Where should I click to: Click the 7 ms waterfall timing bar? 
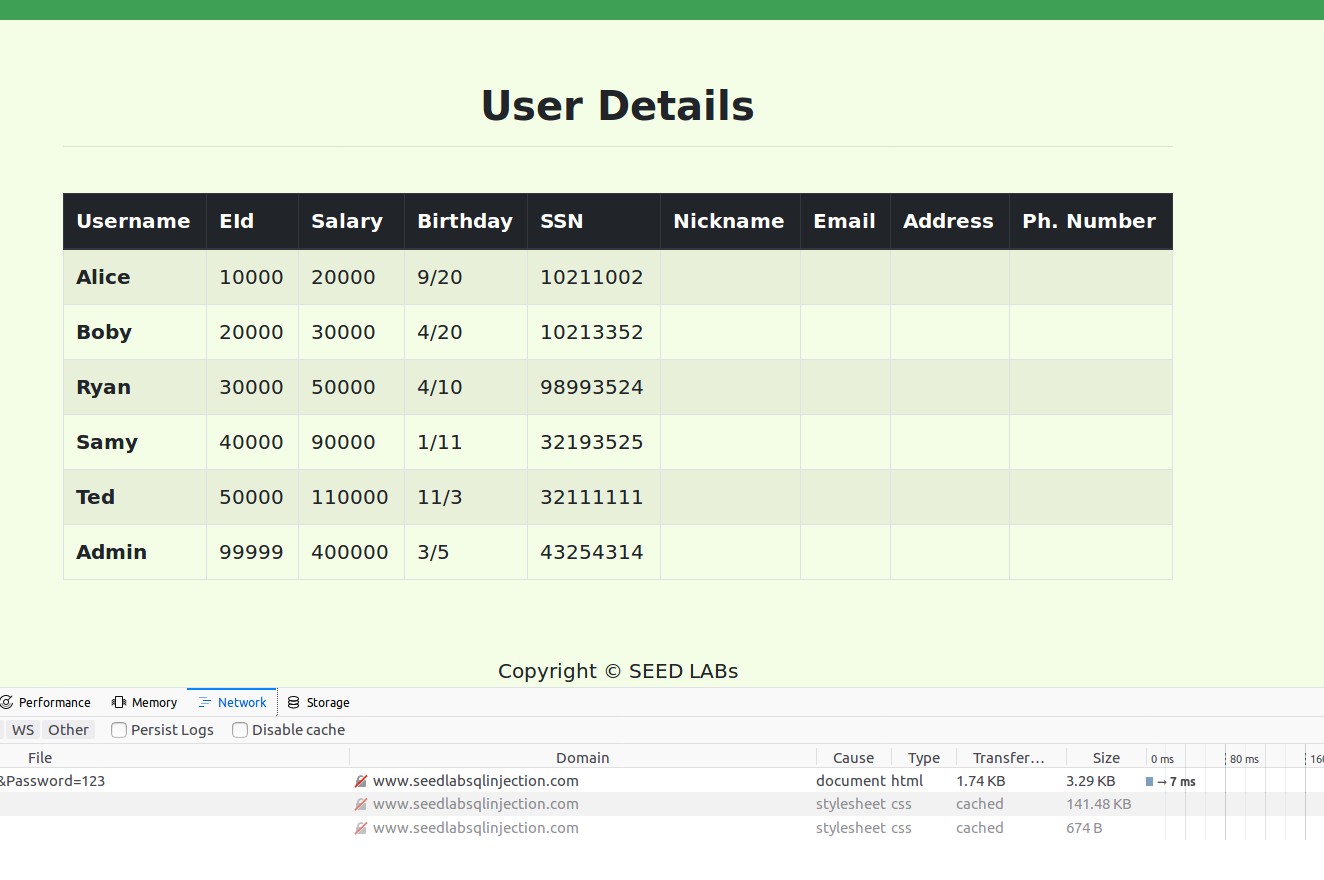tap(1150, 782)
